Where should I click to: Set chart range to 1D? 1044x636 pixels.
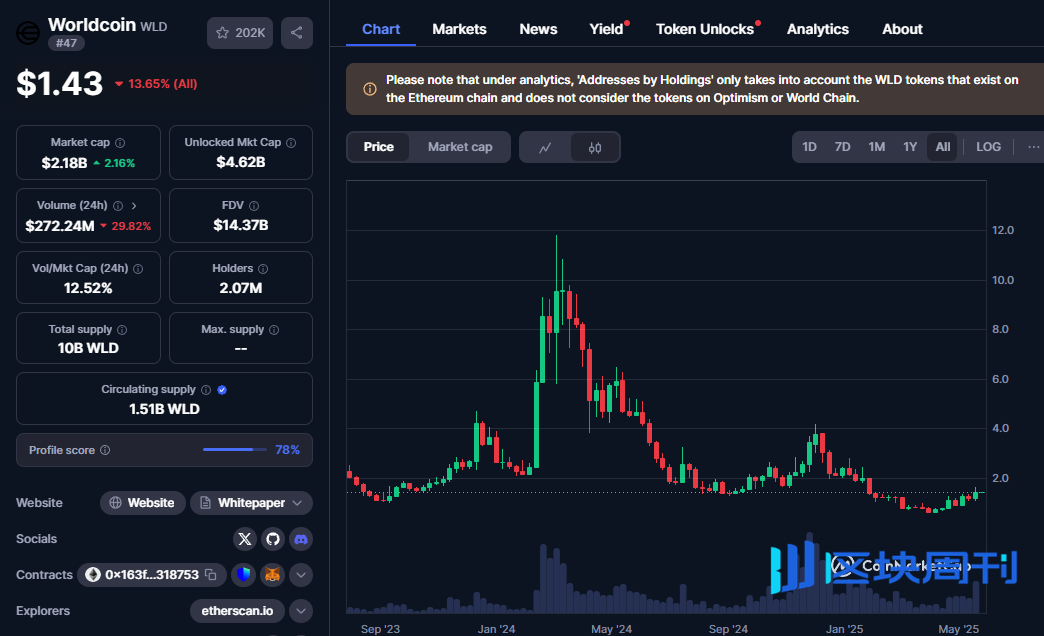[810, 147]
